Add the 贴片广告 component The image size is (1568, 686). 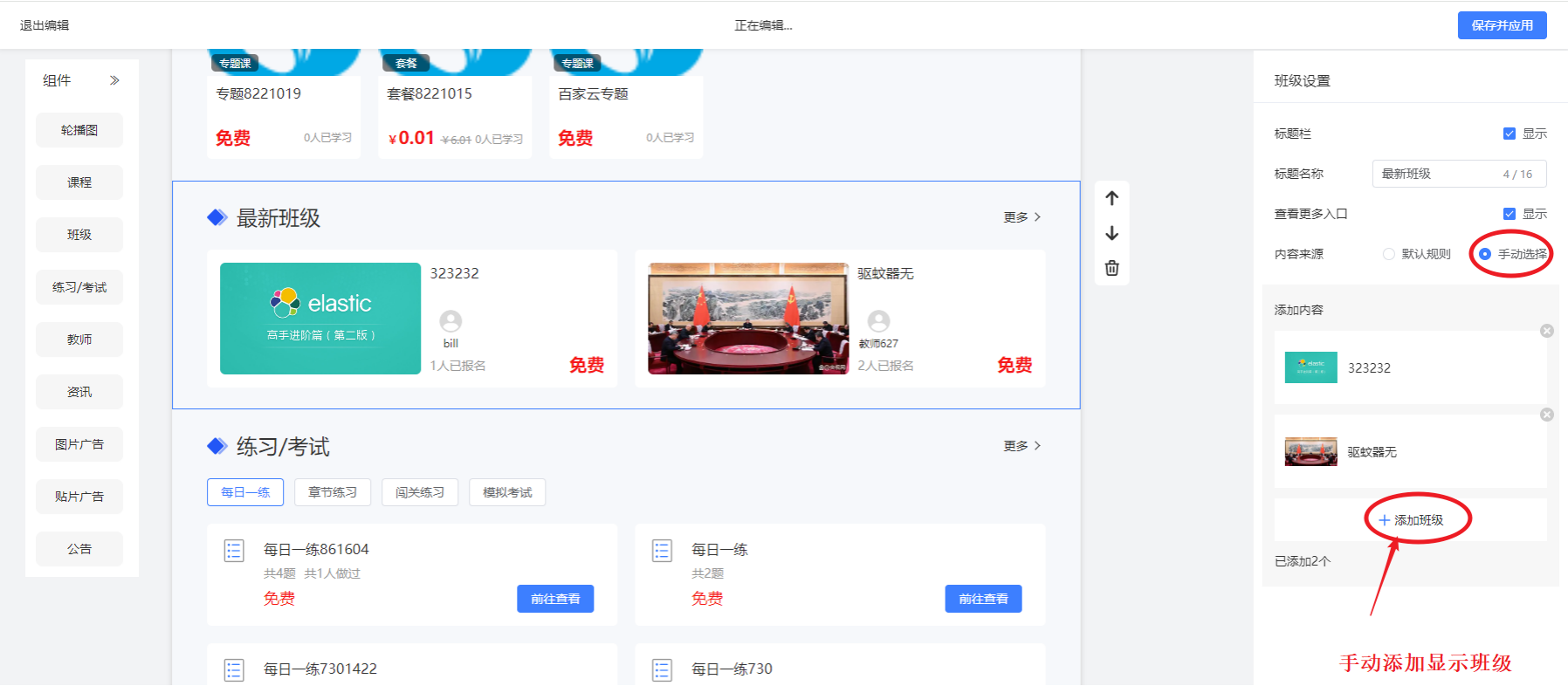[79, 497]
